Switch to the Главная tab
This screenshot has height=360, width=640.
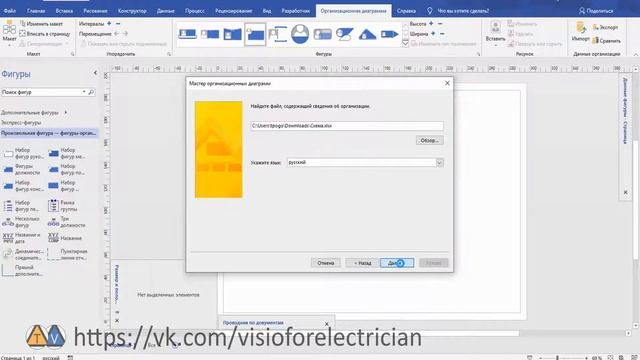click(36, 11)
